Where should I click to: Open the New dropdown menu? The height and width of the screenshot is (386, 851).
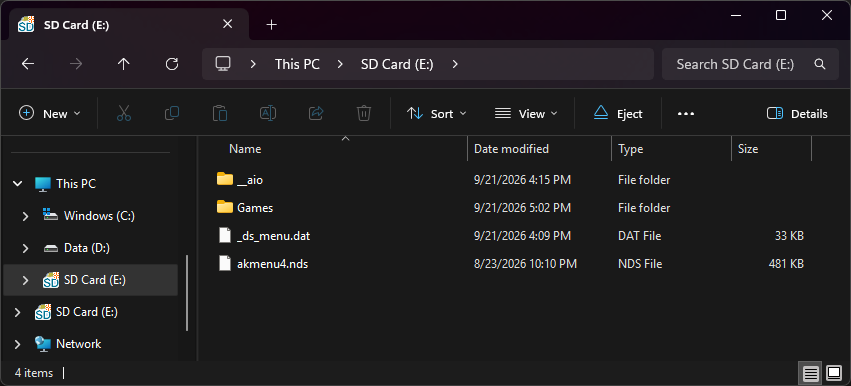click(50, 113)
